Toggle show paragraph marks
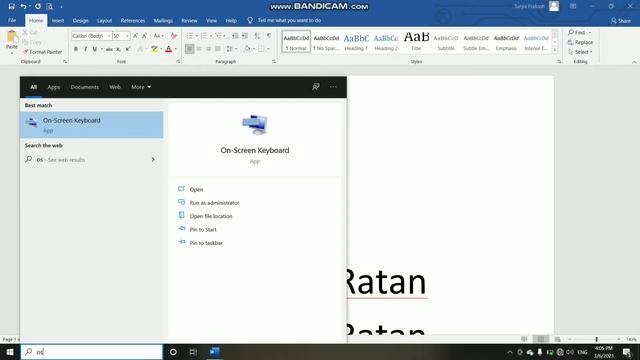Viewport: 640px width, 360px height. coord(269,36)
